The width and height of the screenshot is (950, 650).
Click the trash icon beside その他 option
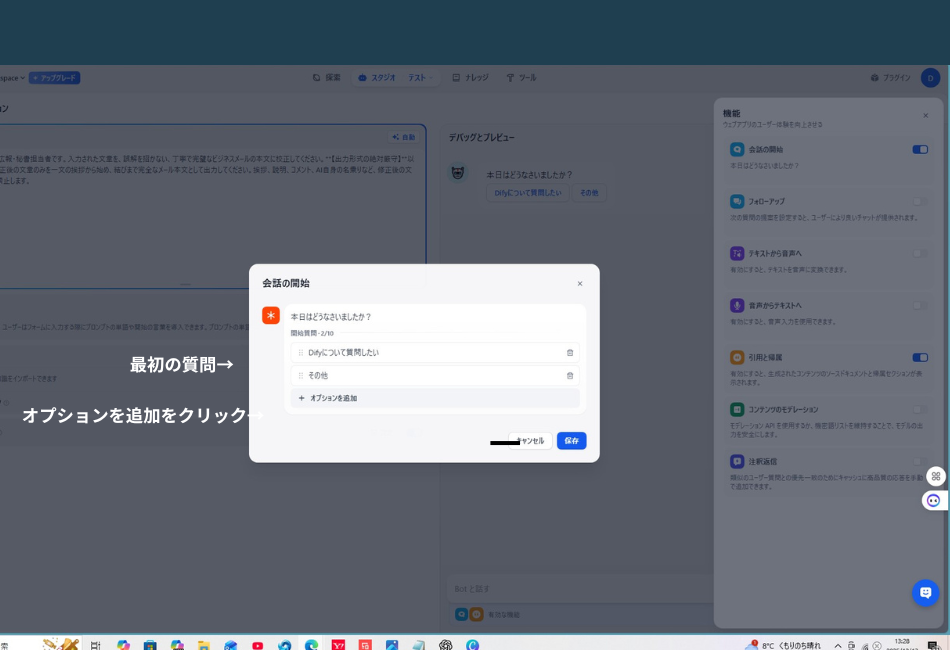click(569, 375)
